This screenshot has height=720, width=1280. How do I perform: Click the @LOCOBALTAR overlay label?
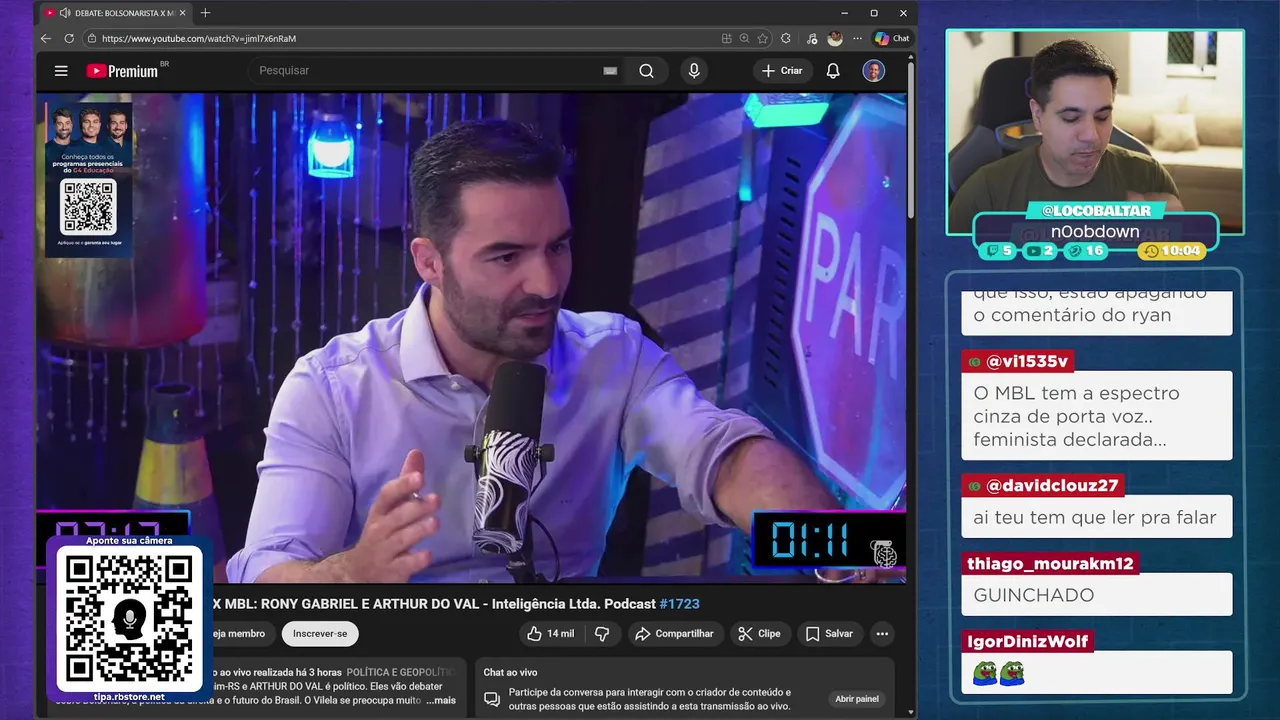click(1096, 211)
